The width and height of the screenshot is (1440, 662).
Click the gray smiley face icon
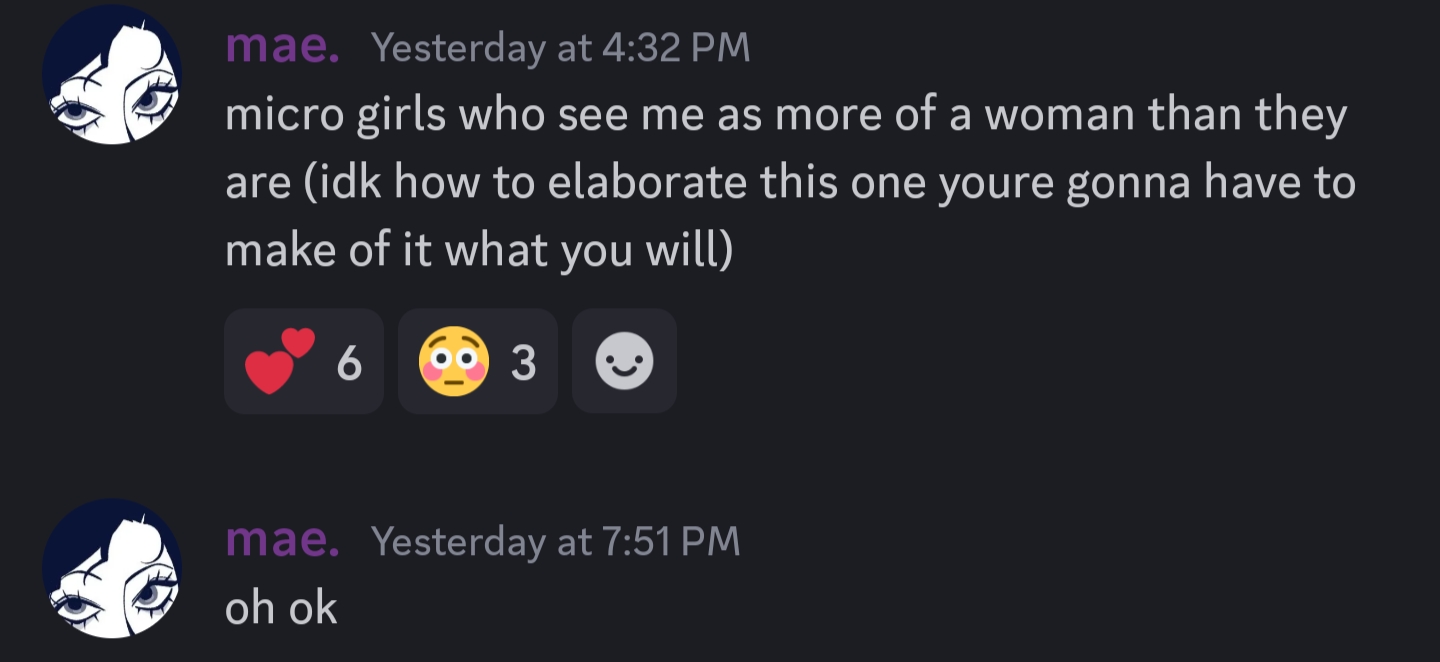pyautogui.click(x=624, y=361)
